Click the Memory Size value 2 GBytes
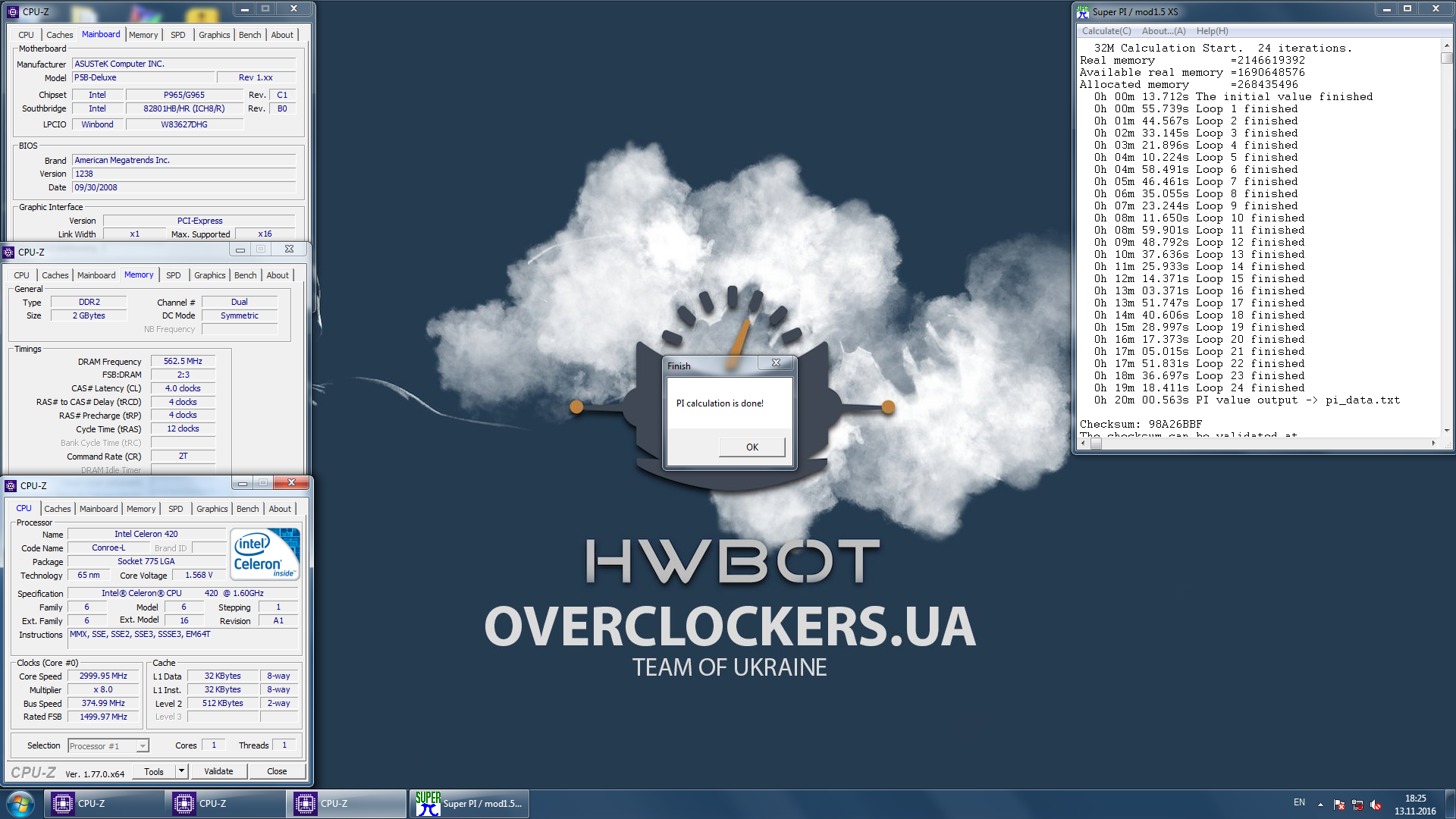 pos(89,315)
